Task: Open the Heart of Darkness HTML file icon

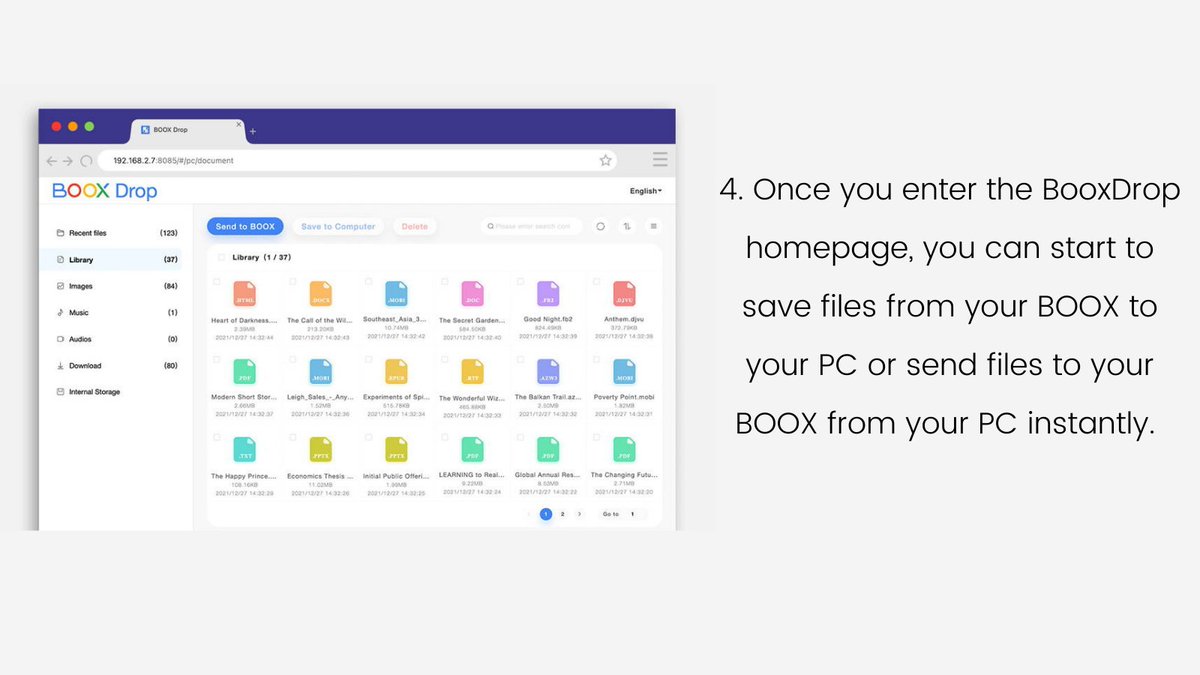Action: [245, 294]
